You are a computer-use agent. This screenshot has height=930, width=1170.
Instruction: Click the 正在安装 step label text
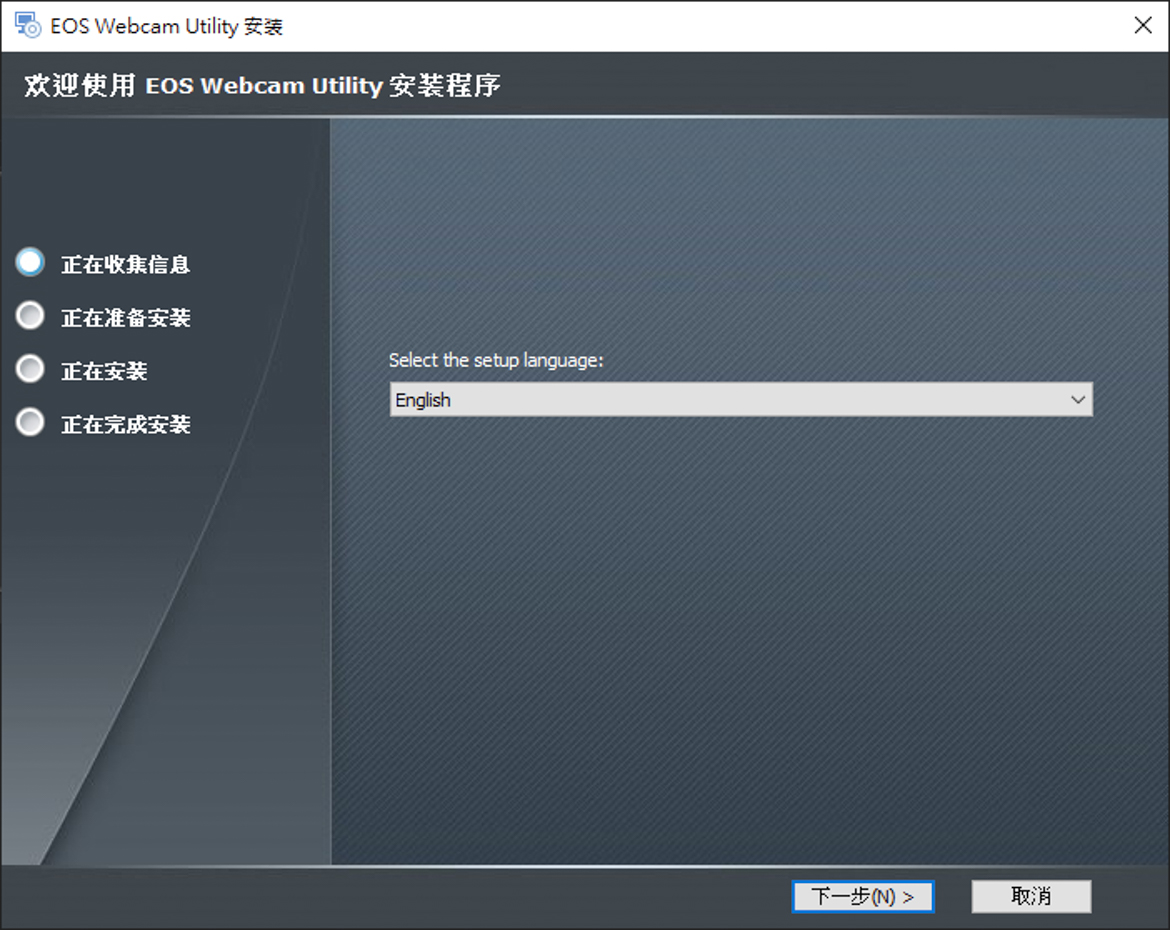pyautogui.click(x=104, y=371)
